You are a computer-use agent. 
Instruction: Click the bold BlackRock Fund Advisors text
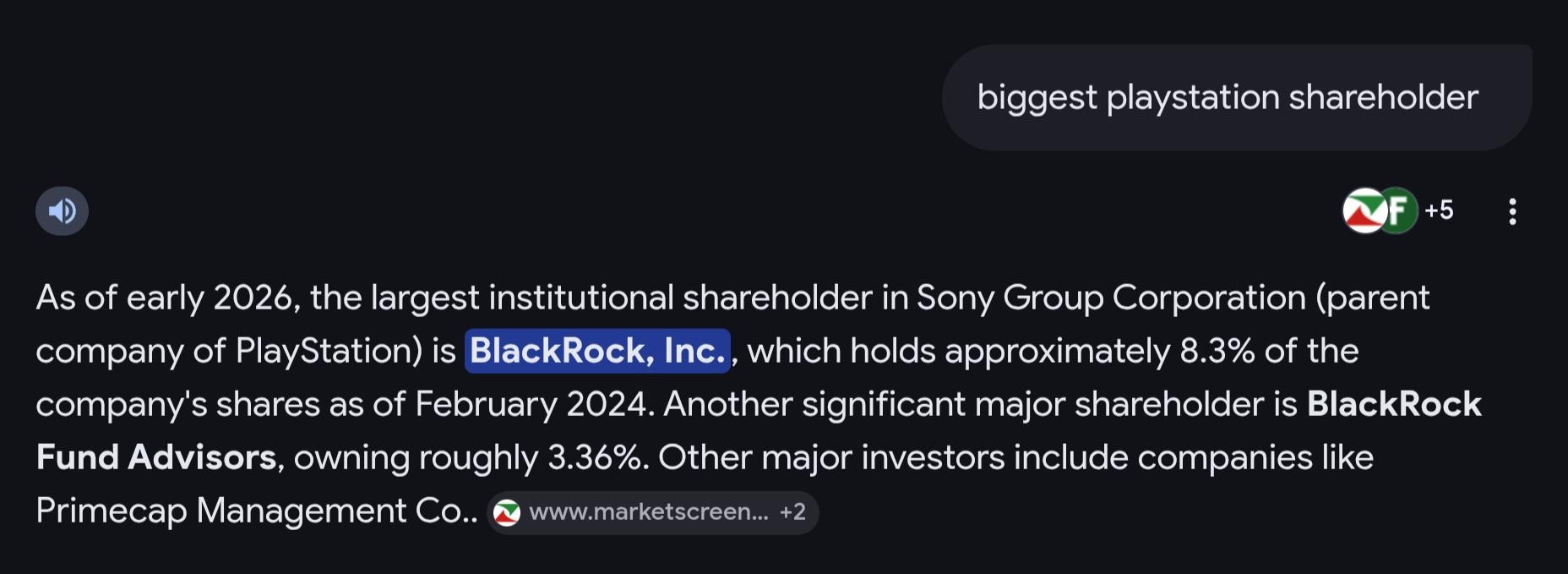click(x=156, y=457)
